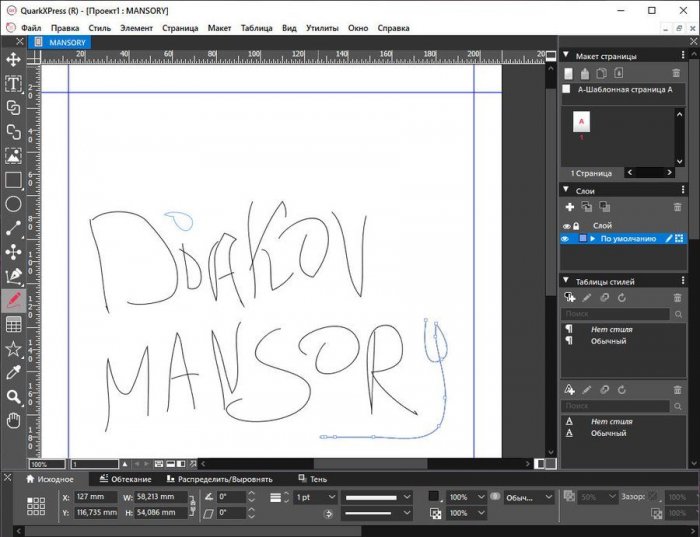Click the add new layer plus icon
This screenshot has height=537, width=700.
point(570,207)
